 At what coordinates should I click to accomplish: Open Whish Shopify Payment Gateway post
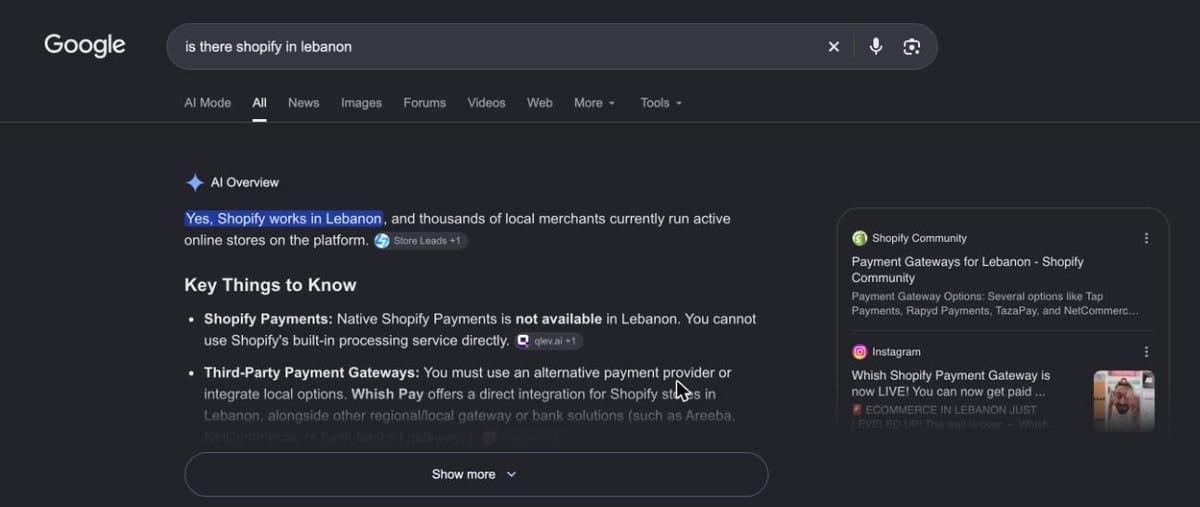950,384
